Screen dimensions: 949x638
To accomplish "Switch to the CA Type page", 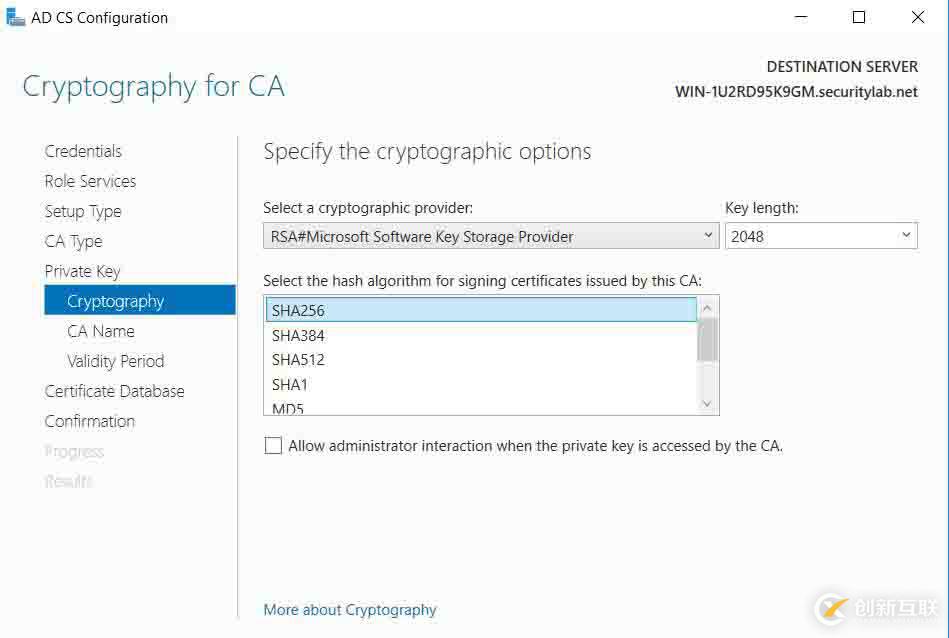I will point(73,241).
